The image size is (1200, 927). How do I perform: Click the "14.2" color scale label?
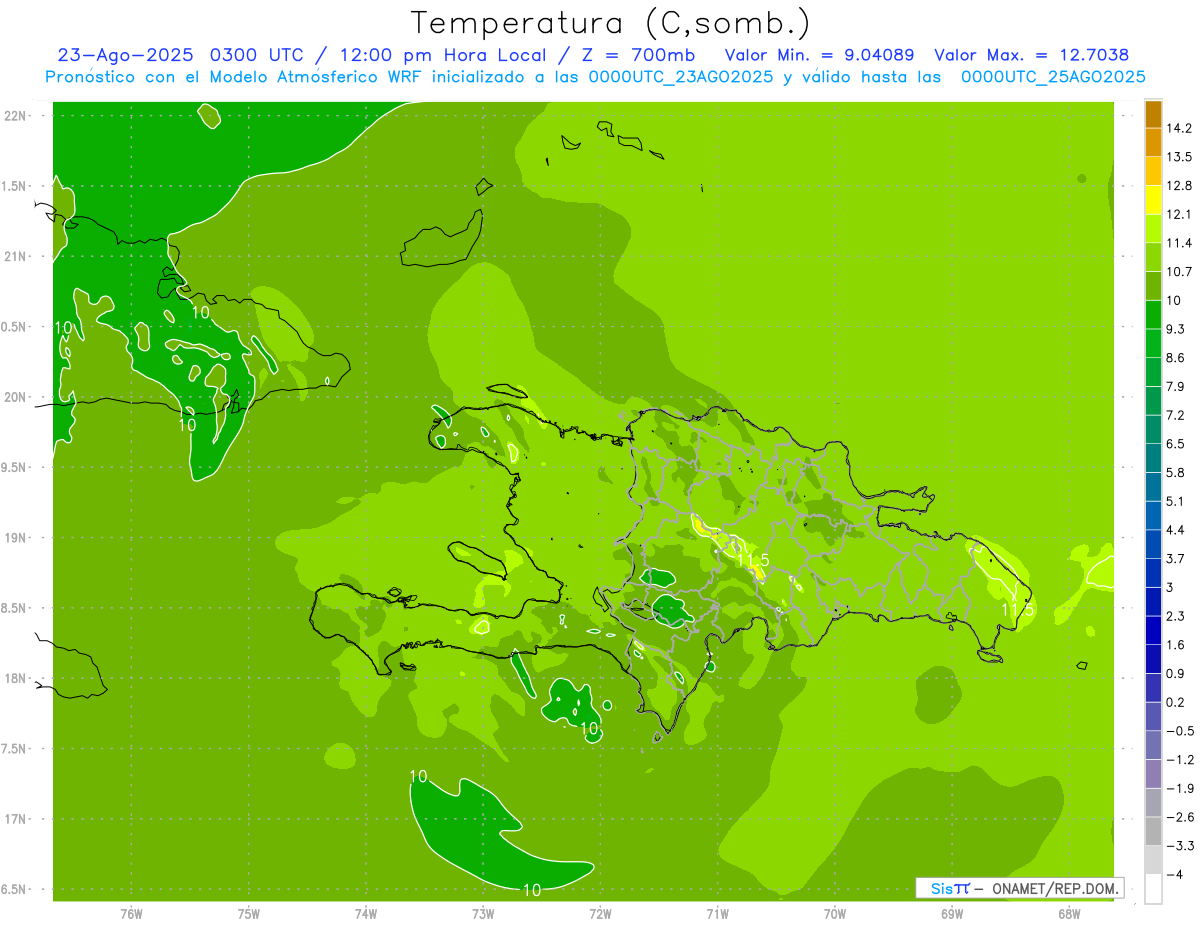[x=1180, y=128]
